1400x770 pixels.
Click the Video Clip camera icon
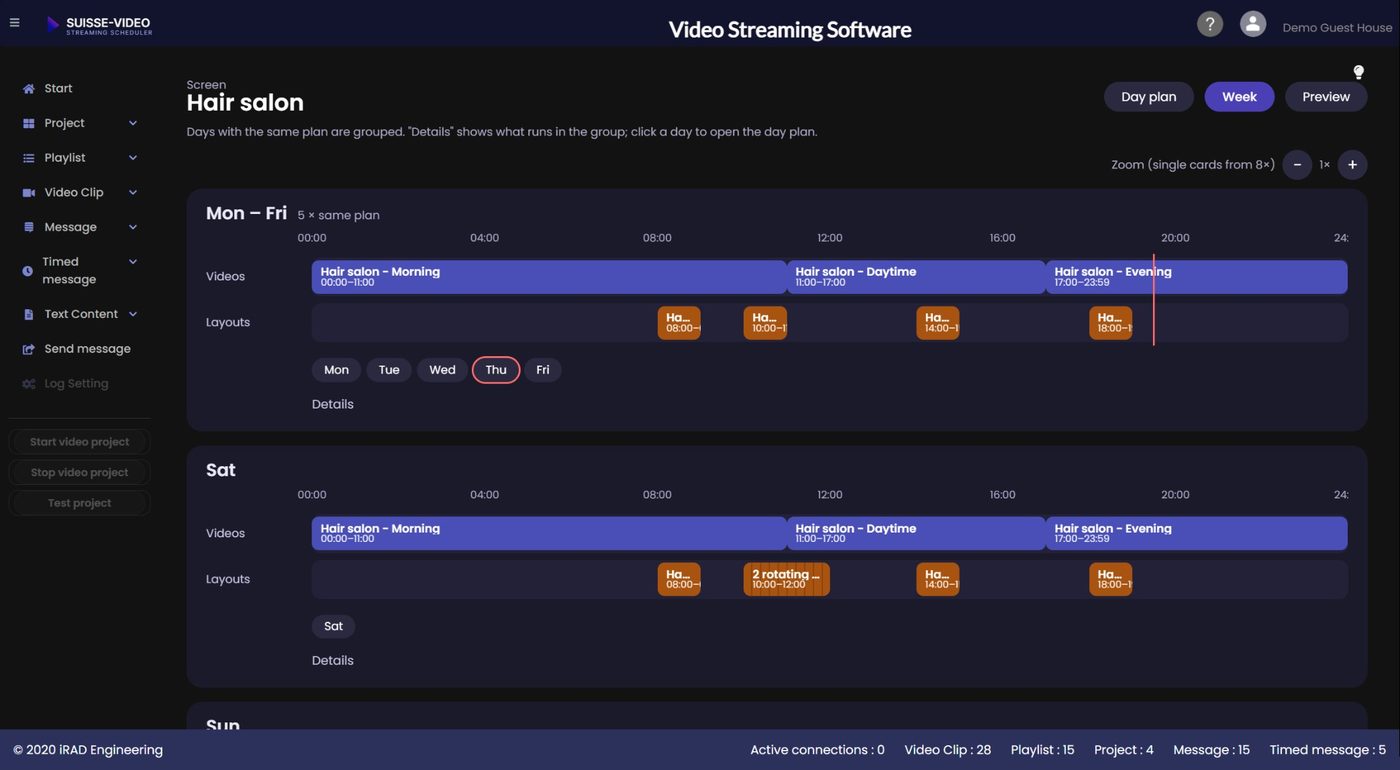(x=28, y=193)
